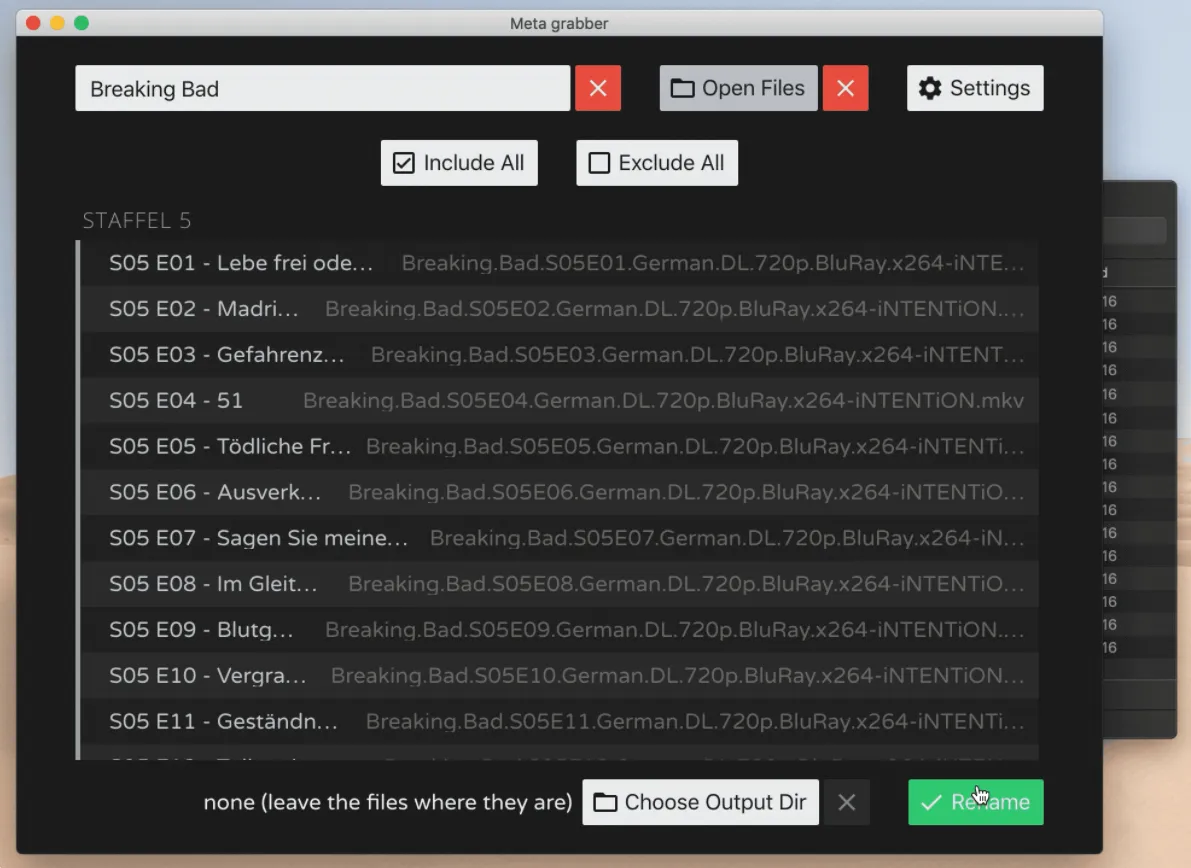Image resolution: width=1191 pixels, height=868 pixels.
Task: Click the Open Files button
Action: tap(738, 88)
